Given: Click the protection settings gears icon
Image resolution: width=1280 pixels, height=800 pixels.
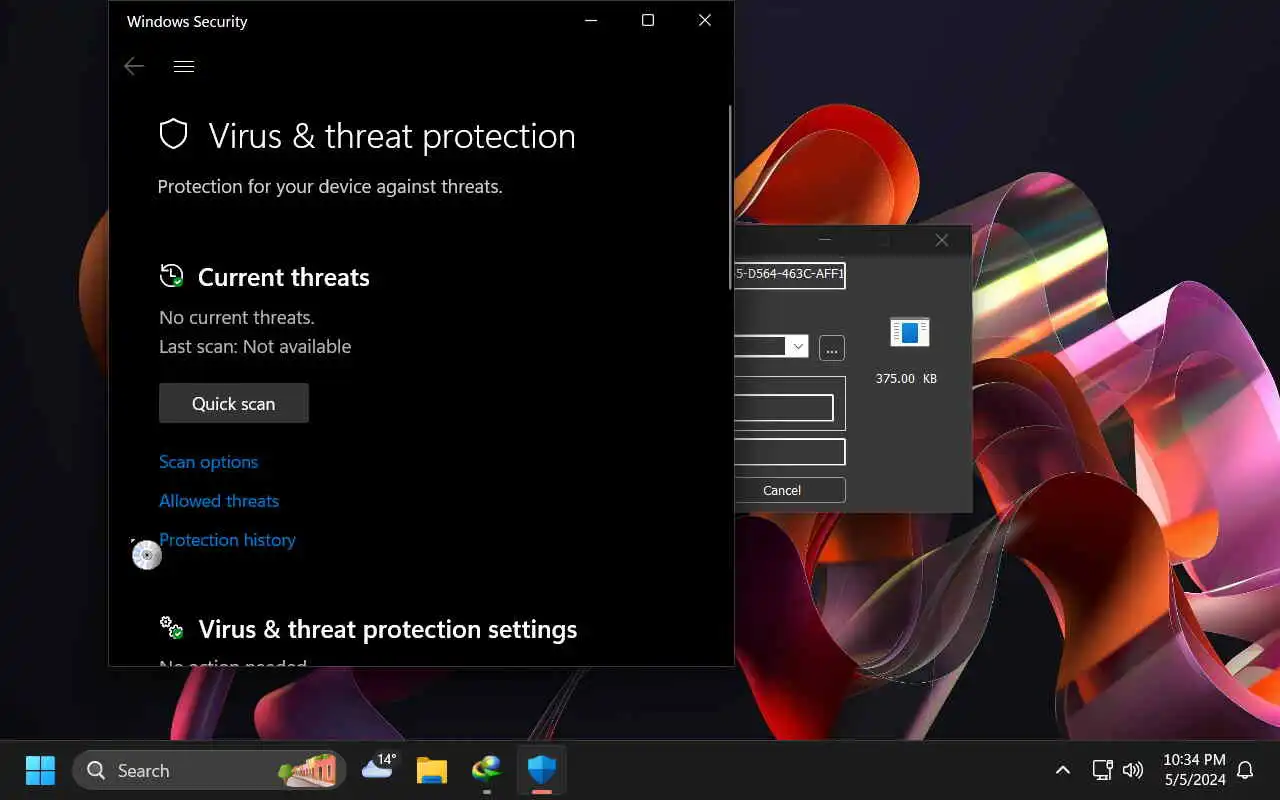Looking at the screenshot, I should 172,628.
